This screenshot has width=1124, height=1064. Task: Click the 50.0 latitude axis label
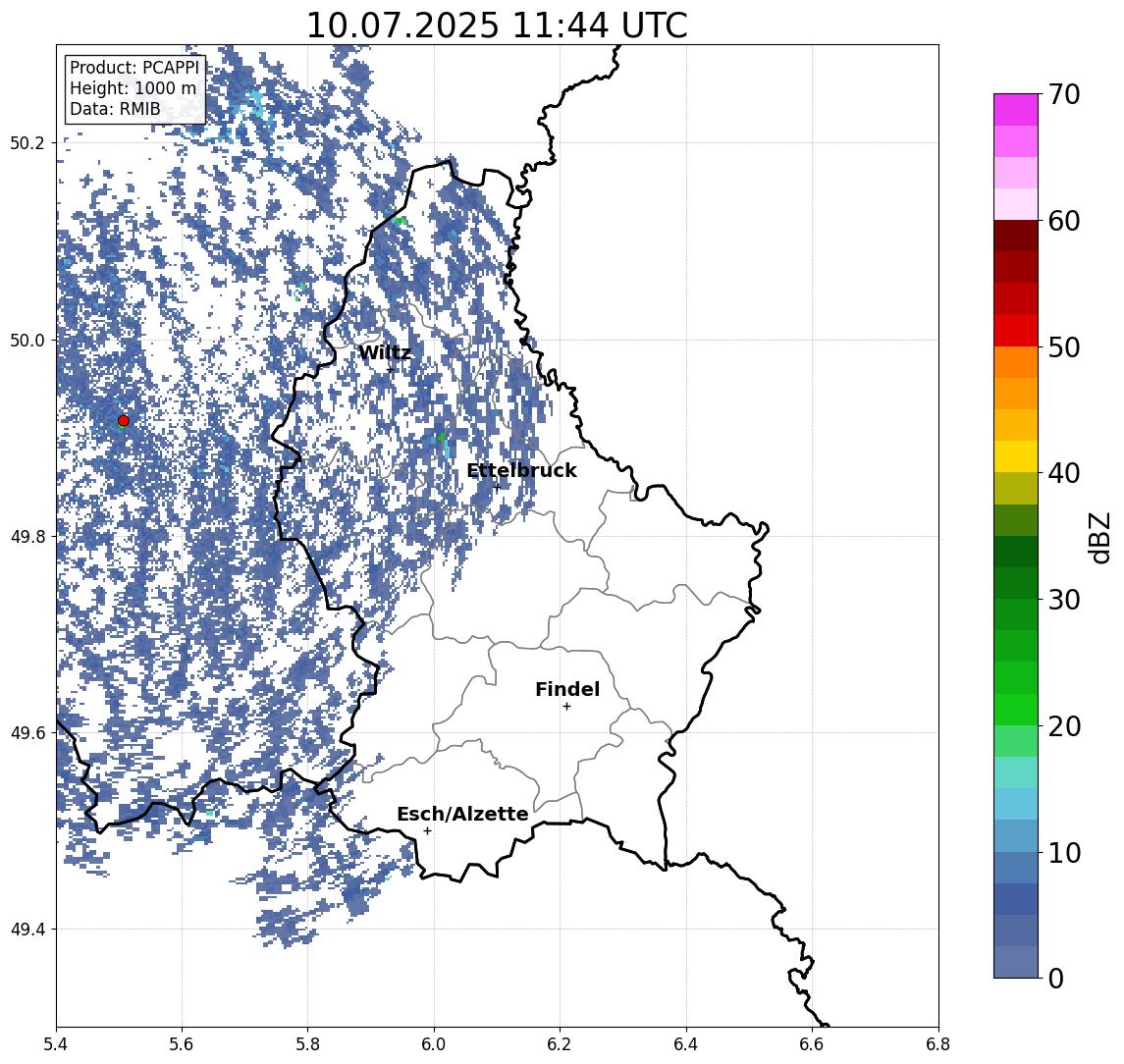coord(27,340)
